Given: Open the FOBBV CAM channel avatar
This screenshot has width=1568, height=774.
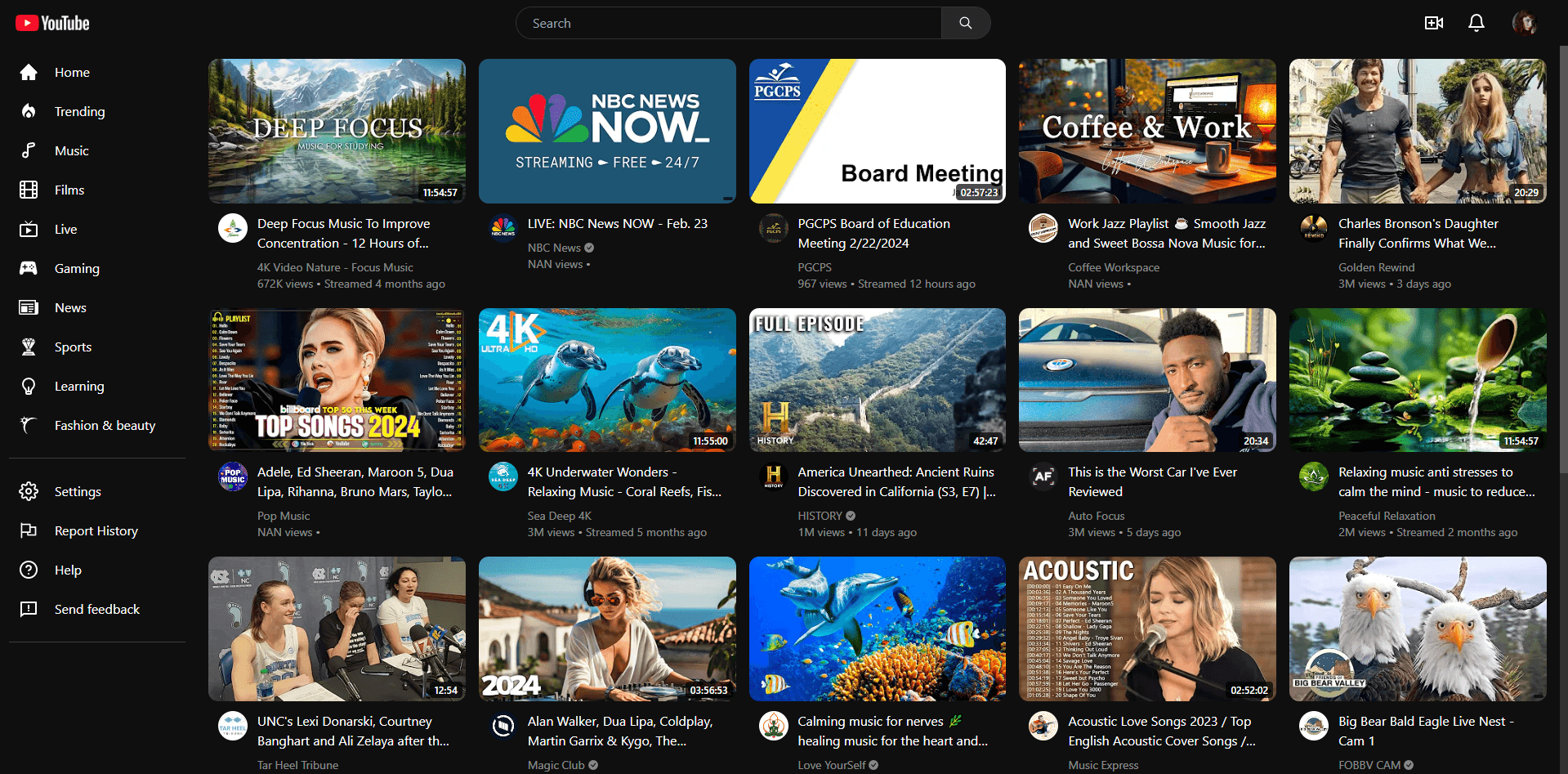Looking at the screenshot, I should 1314,726.
